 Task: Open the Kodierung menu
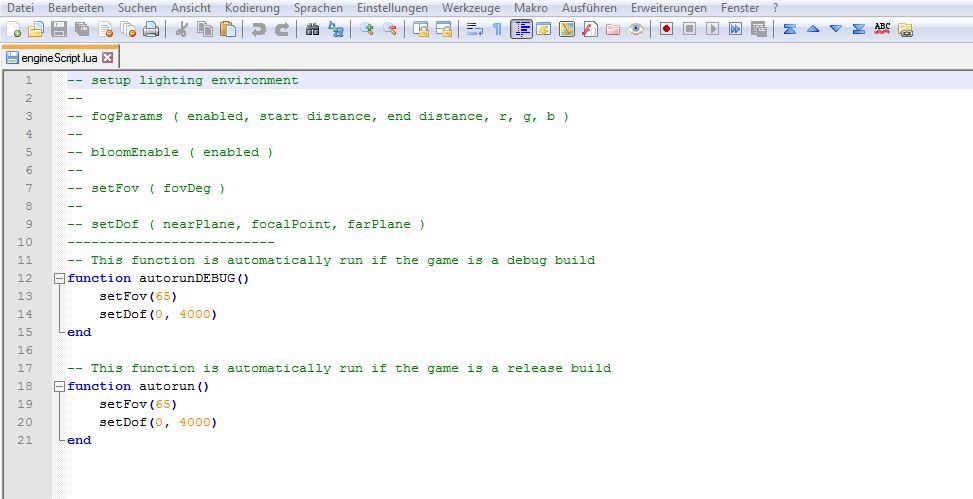click(x=253, y=8)
